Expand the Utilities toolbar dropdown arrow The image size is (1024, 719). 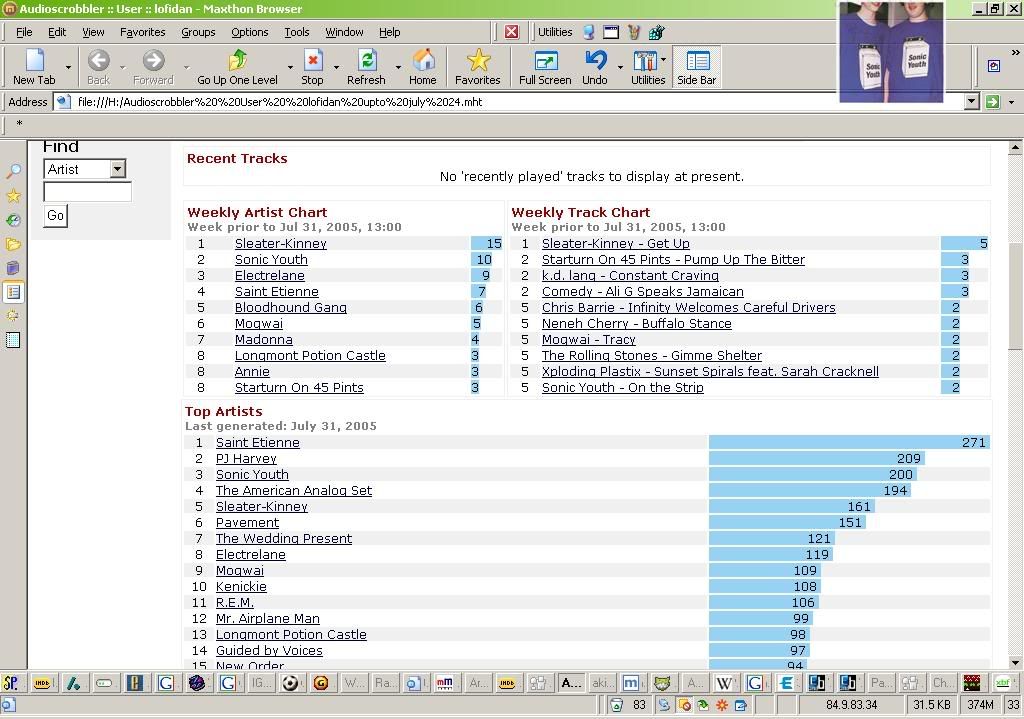[x=664, y=62]
